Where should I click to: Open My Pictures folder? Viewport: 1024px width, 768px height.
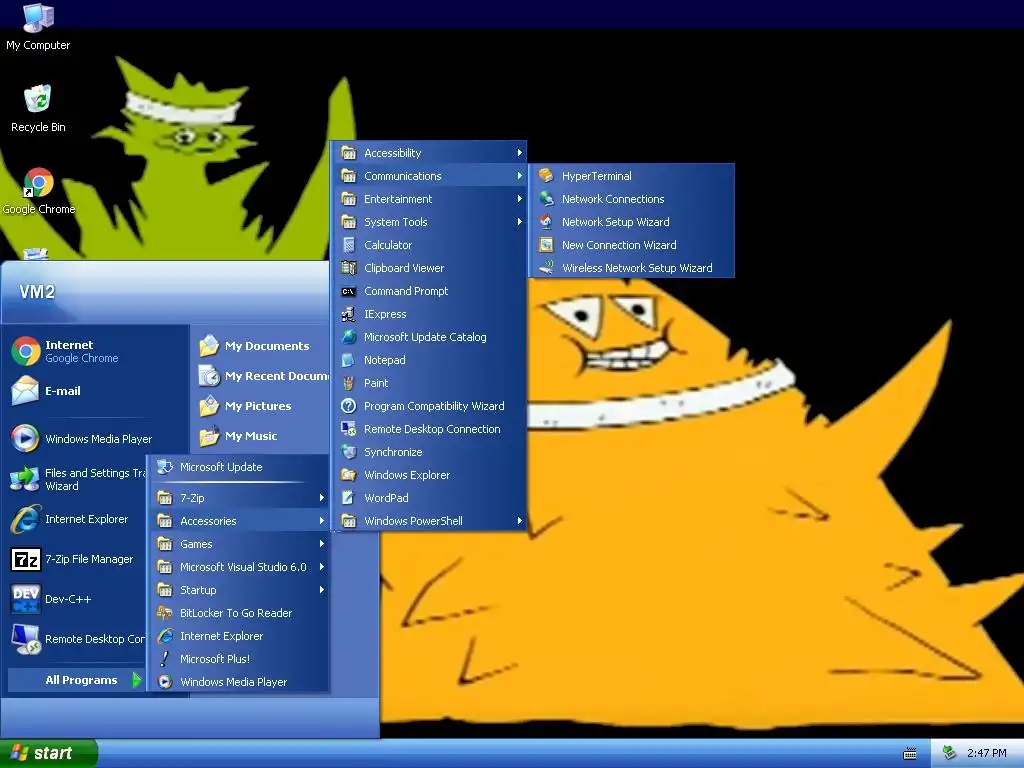tap(261, 406)
